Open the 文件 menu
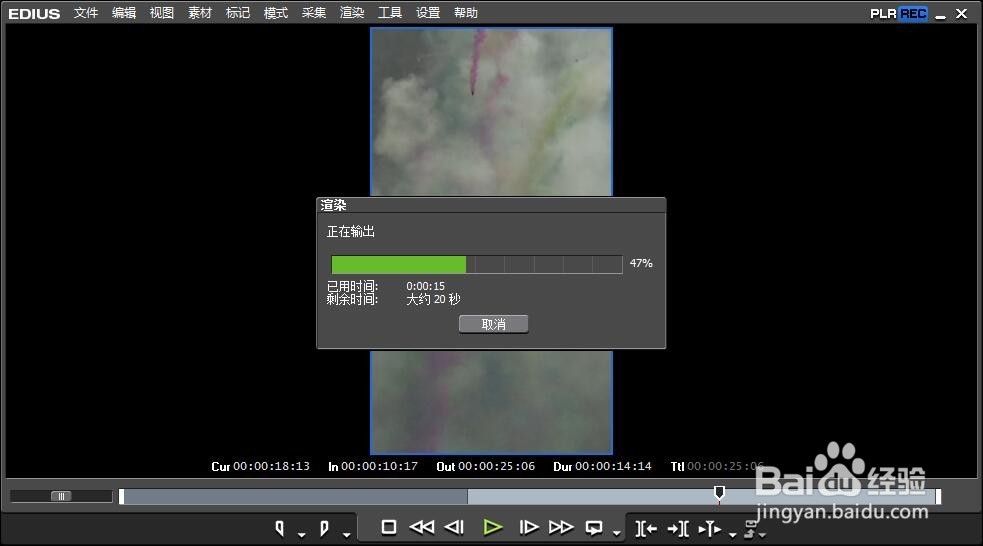The image size is (983, 546). pos(86,13)
